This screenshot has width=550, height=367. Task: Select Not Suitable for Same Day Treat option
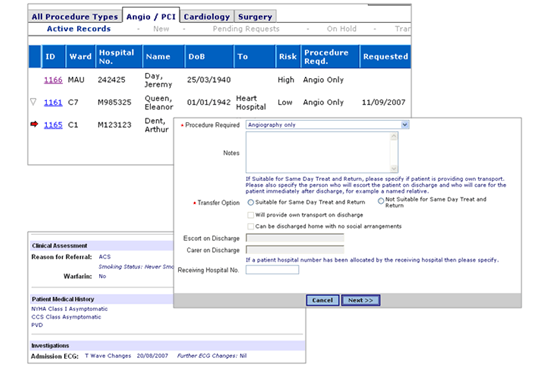point(381,201)
